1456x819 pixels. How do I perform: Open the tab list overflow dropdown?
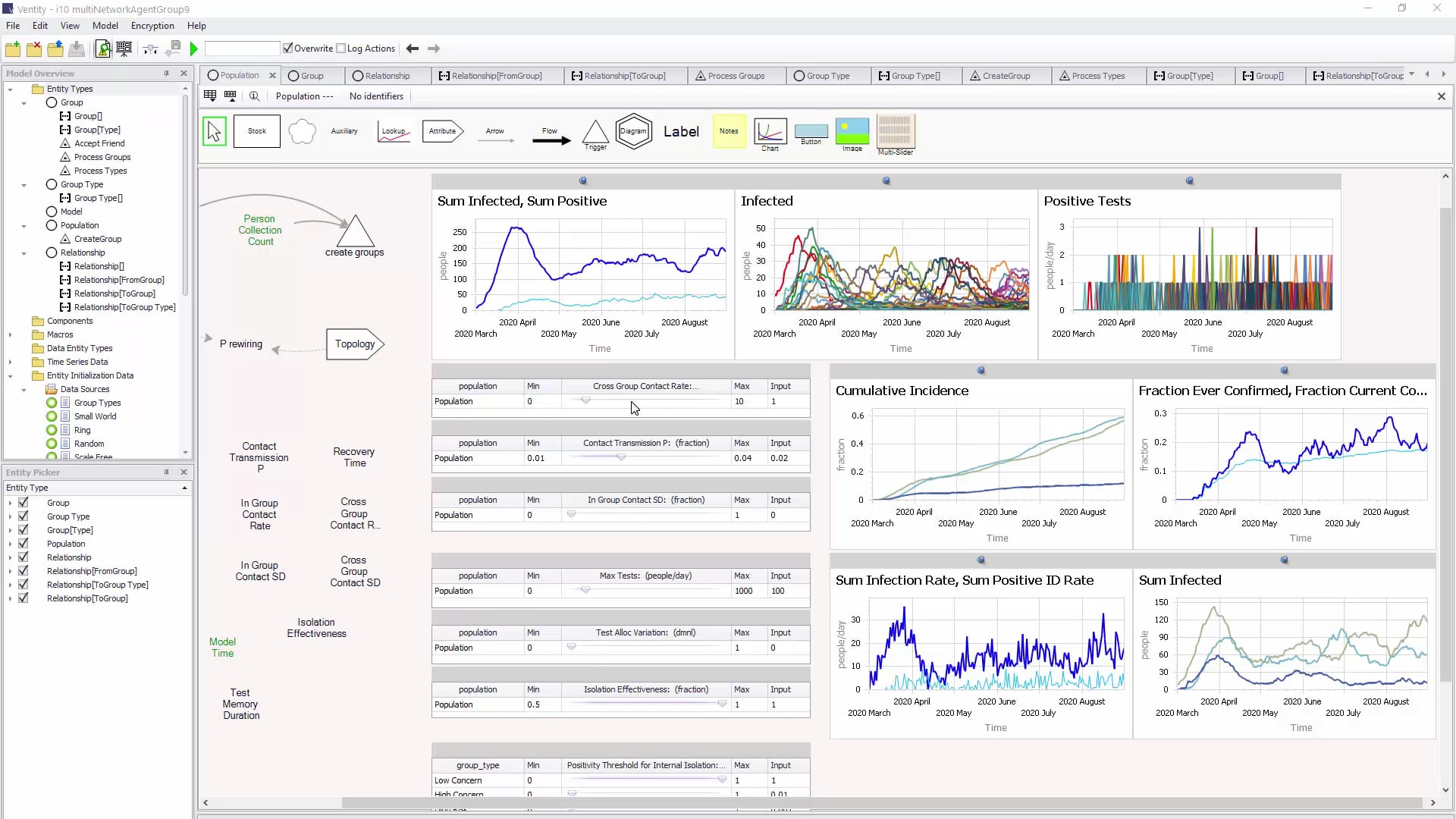point(1411,74)
